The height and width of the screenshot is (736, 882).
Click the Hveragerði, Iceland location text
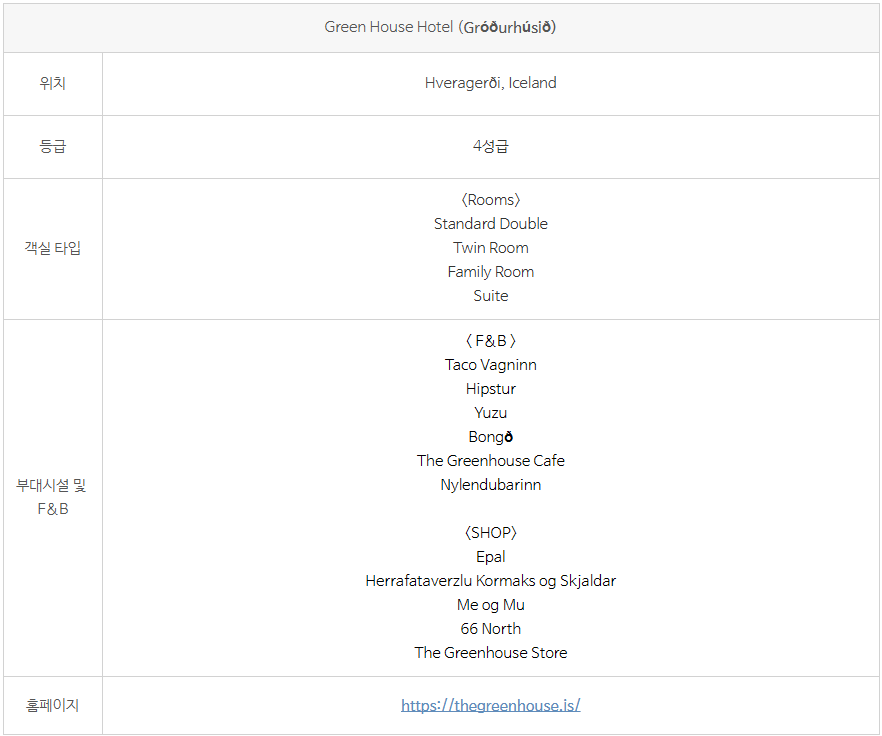[490, 83]
